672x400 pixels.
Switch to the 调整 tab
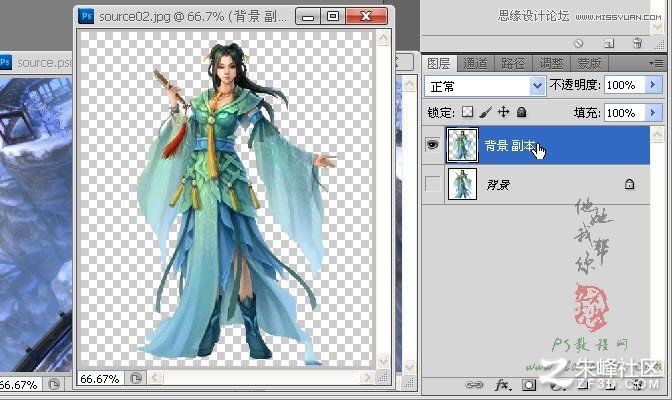(x=551, y=63)
